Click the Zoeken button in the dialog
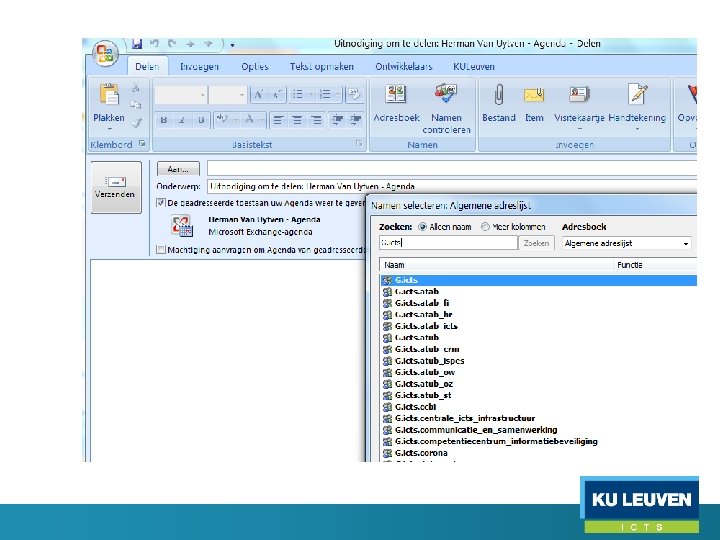 tap(536, 243)
